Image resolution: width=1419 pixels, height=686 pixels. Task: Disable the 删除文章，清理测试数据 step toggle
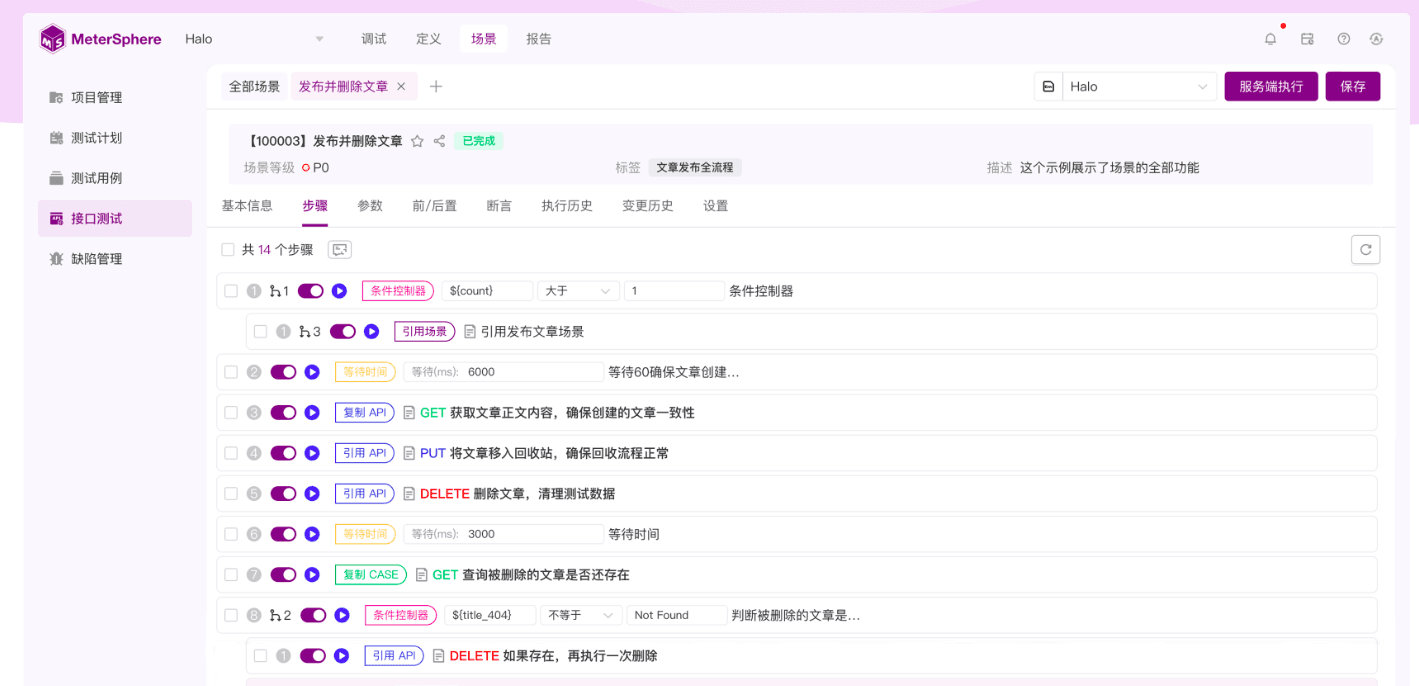click(283, 493)
